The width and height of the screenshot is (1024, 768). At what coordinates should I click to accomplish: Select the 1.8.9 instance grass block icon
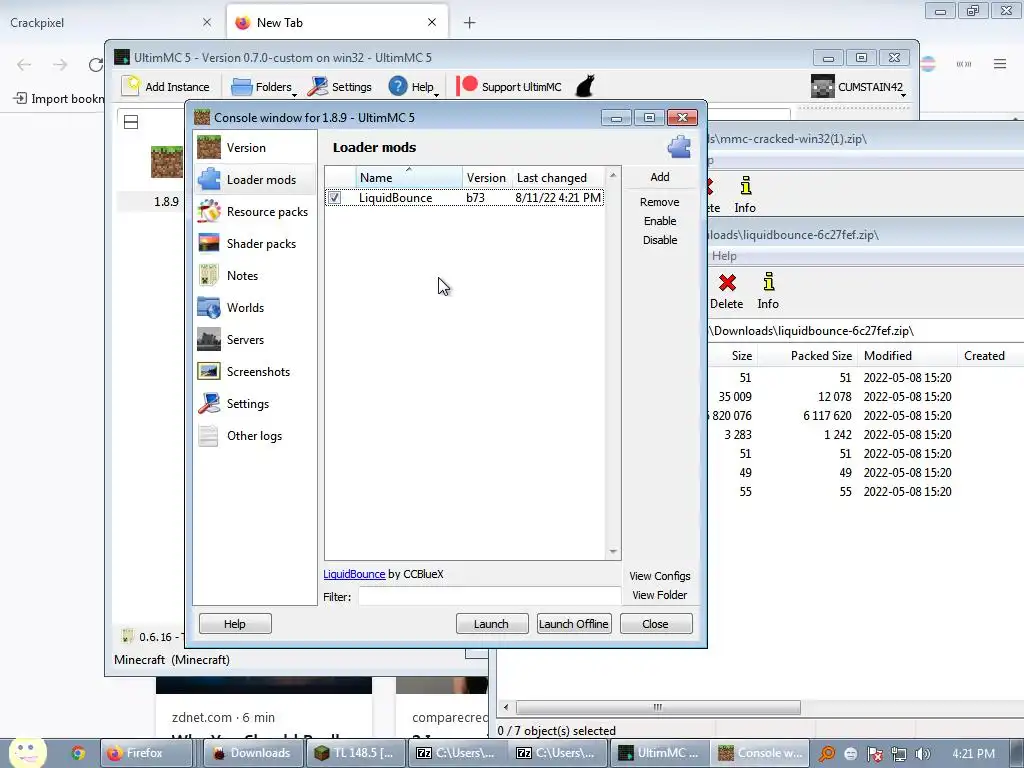pyautogui.click(x=167, y=162)
